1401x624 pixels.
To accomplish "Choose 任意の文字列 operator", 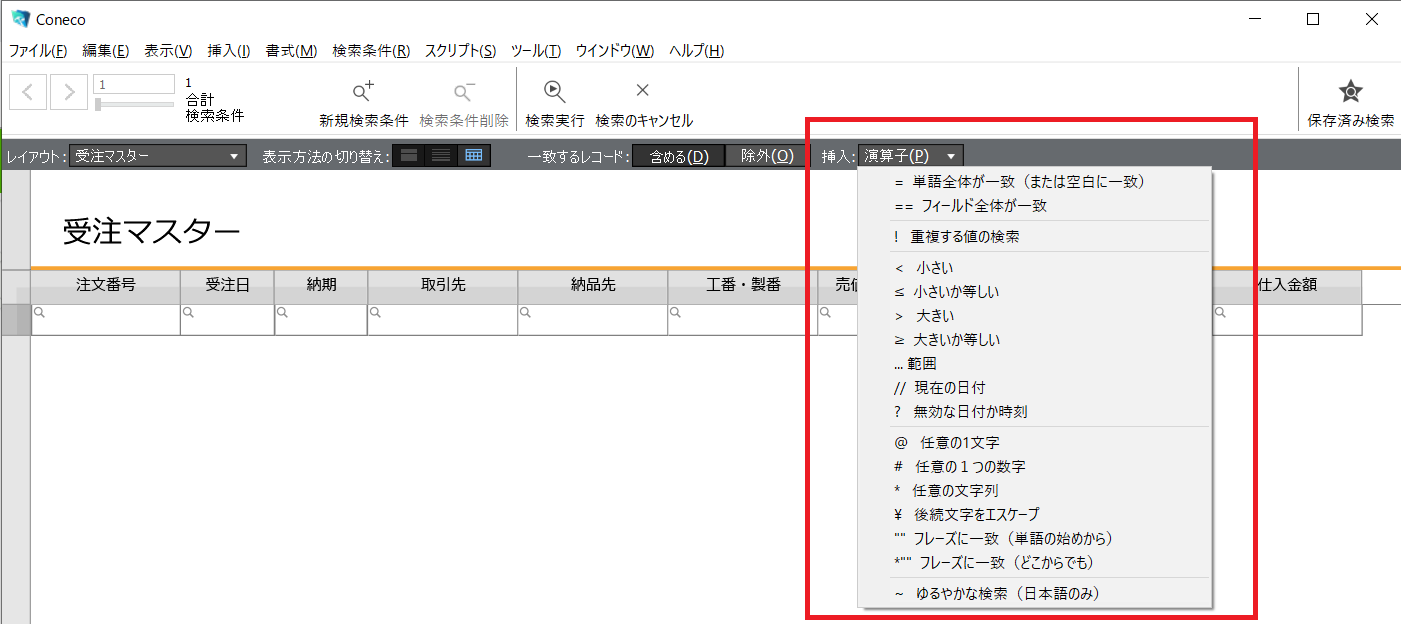I will coord(1035,491).
